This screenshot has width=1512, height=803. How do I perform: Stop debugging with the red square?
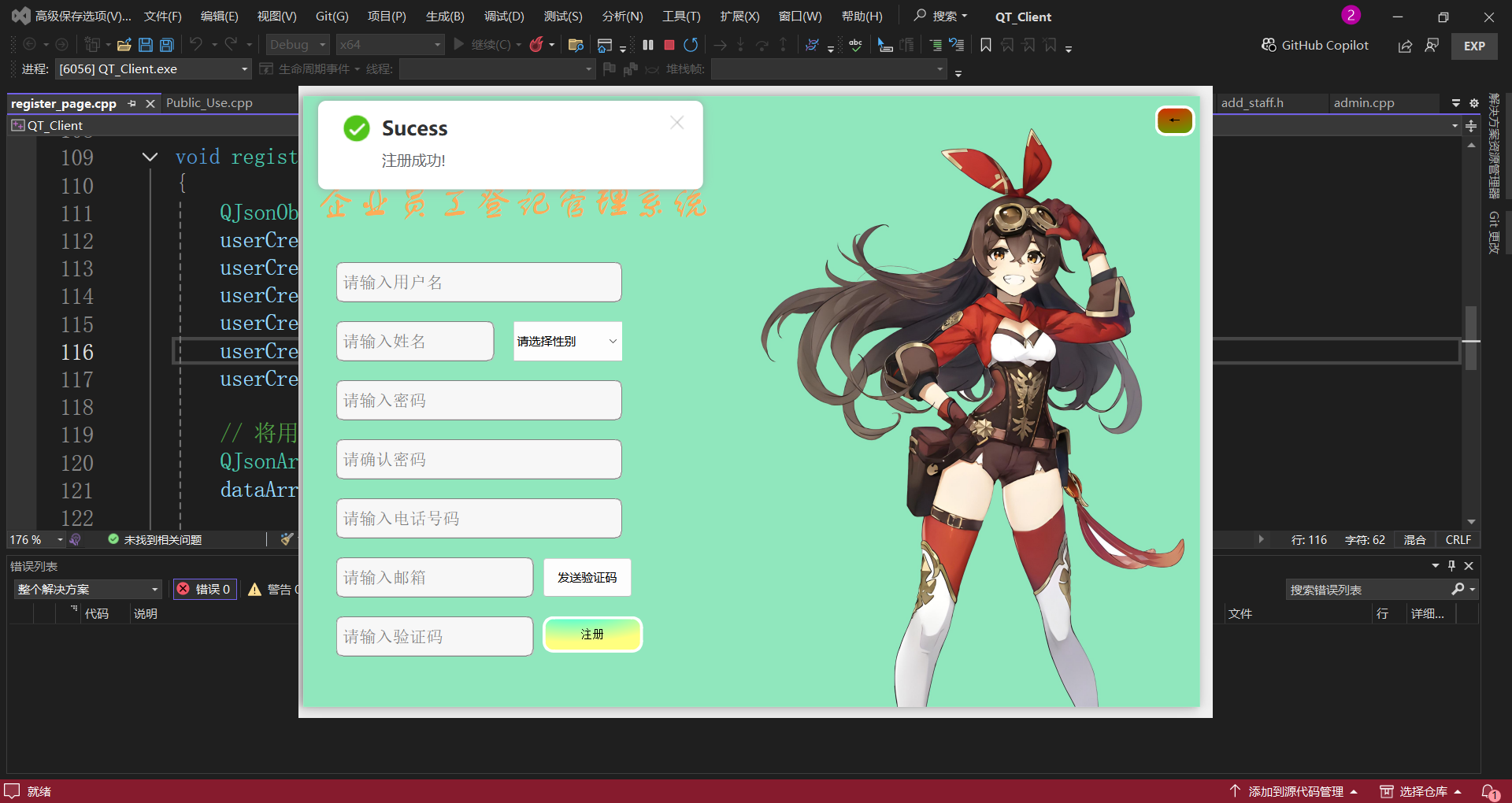pos(669,45)
